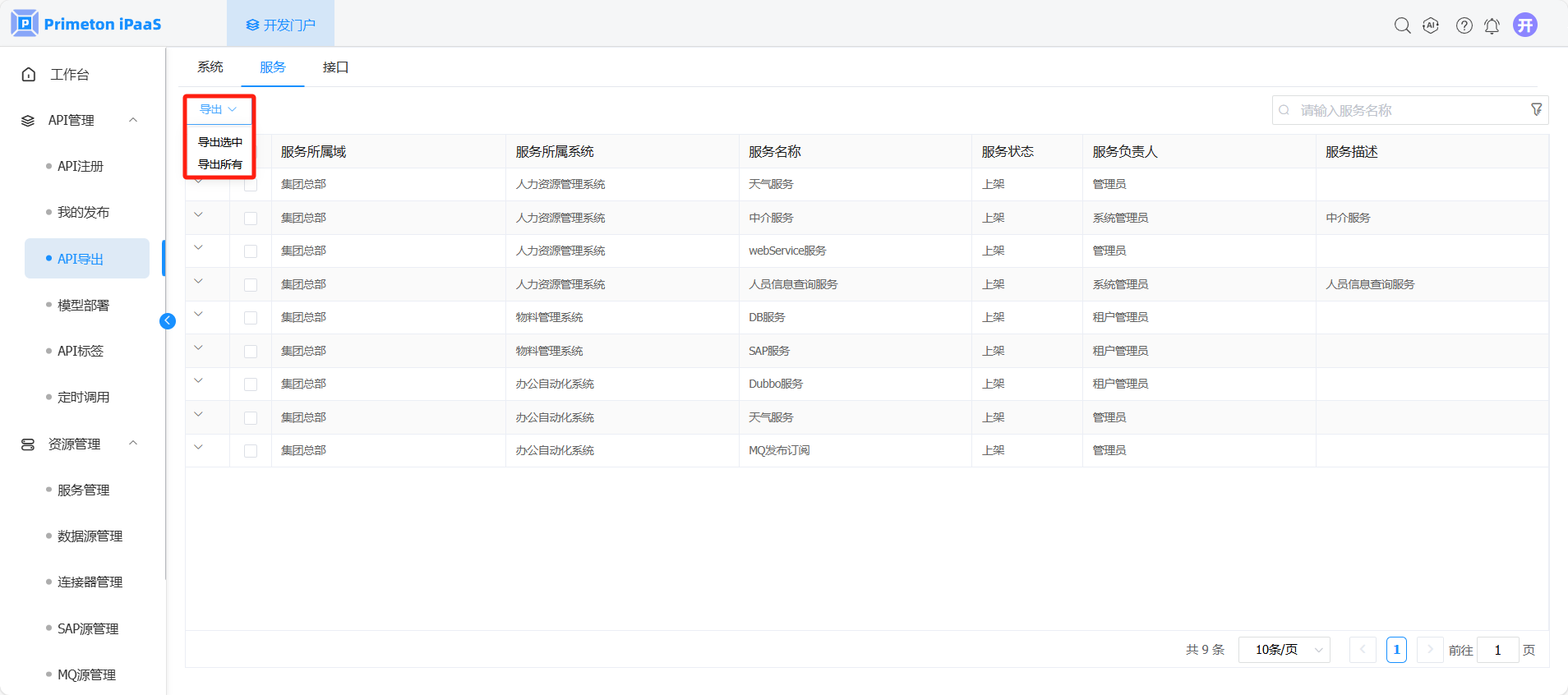The image size is (1568, 695).
Task: Click the search magnifier icon in header
Action: (1402, 25)
